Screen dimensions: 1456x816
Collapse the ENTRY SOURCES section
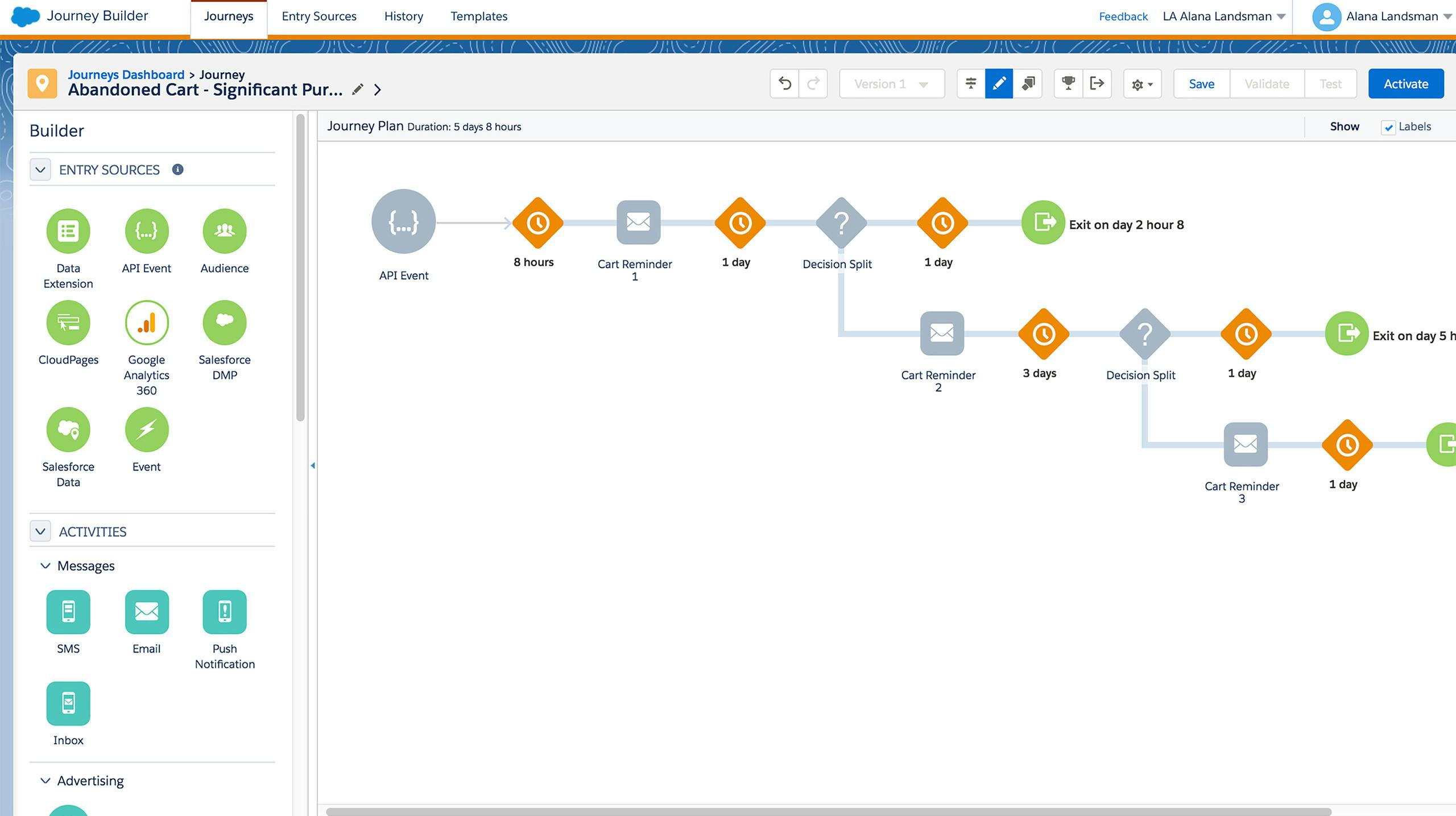[x=40, y=169]
